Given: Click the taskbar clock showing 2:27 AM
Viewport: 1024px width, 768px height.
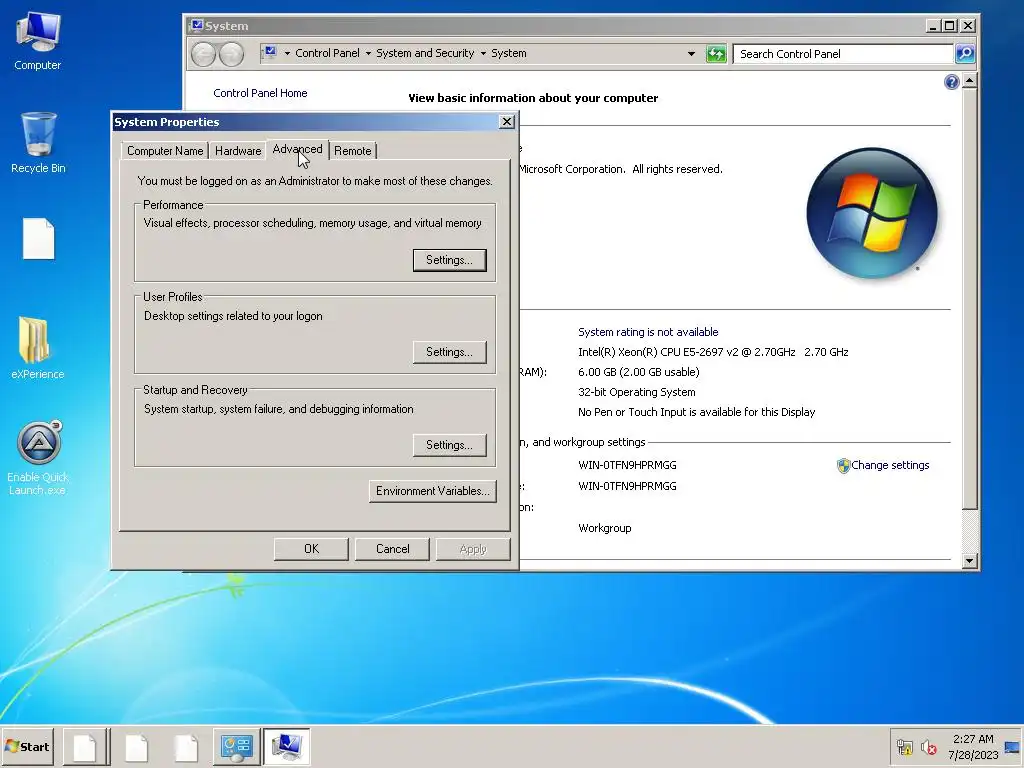Looking at the screenshot, I should click(x=973, y=747).
